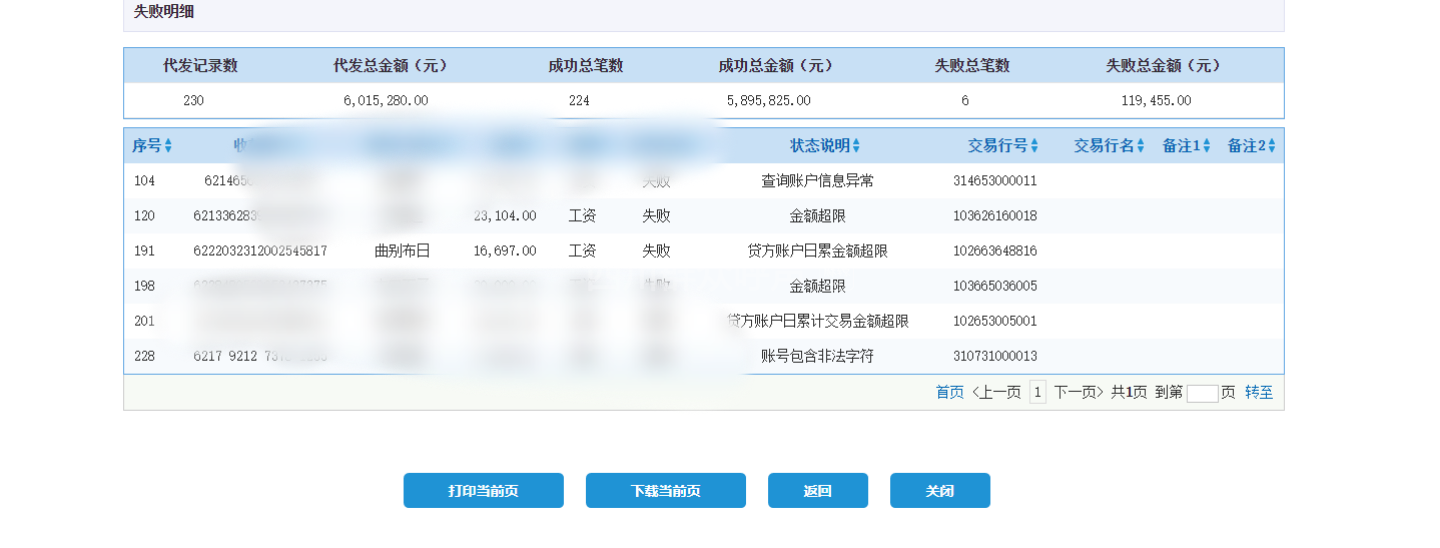Click sort arrows beside 备注2 header

(x=1272, y=146)
